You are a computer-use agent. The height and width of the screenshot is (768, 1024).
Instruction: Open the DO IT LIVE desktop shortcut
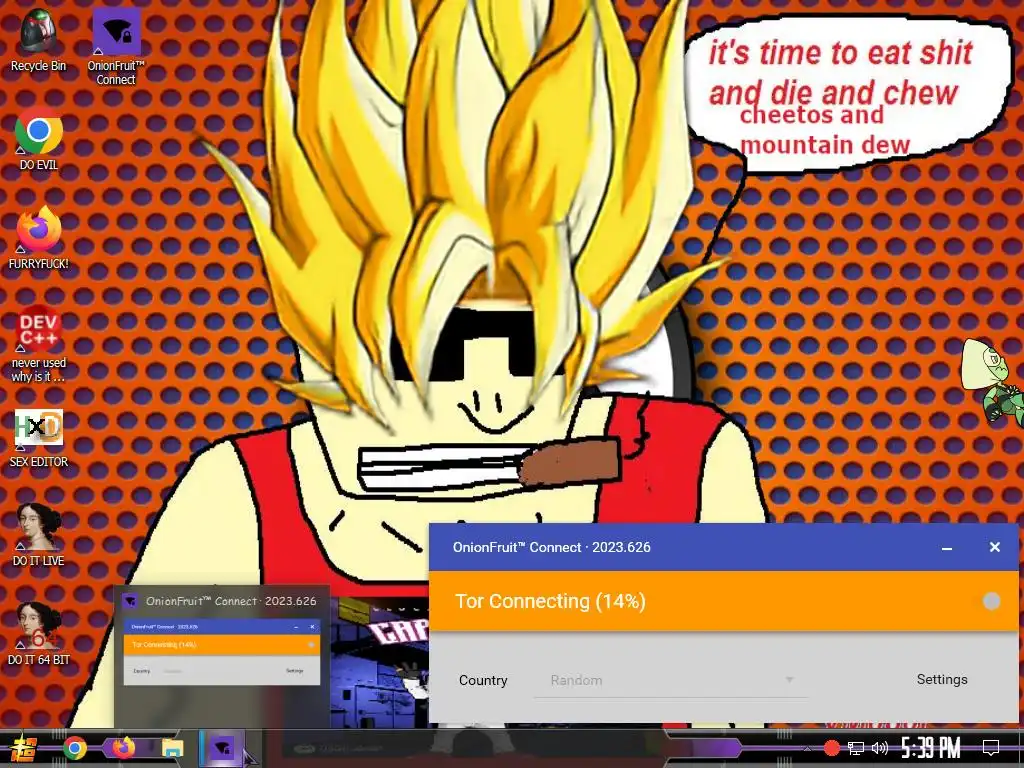39,535
